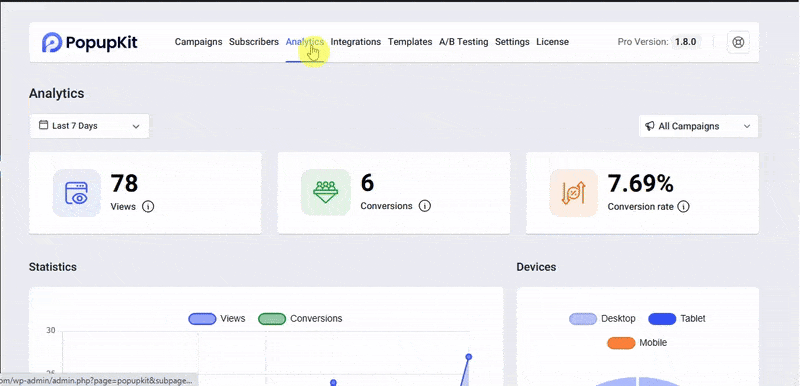Click the Conversion rate info icon

click(683, 207)
